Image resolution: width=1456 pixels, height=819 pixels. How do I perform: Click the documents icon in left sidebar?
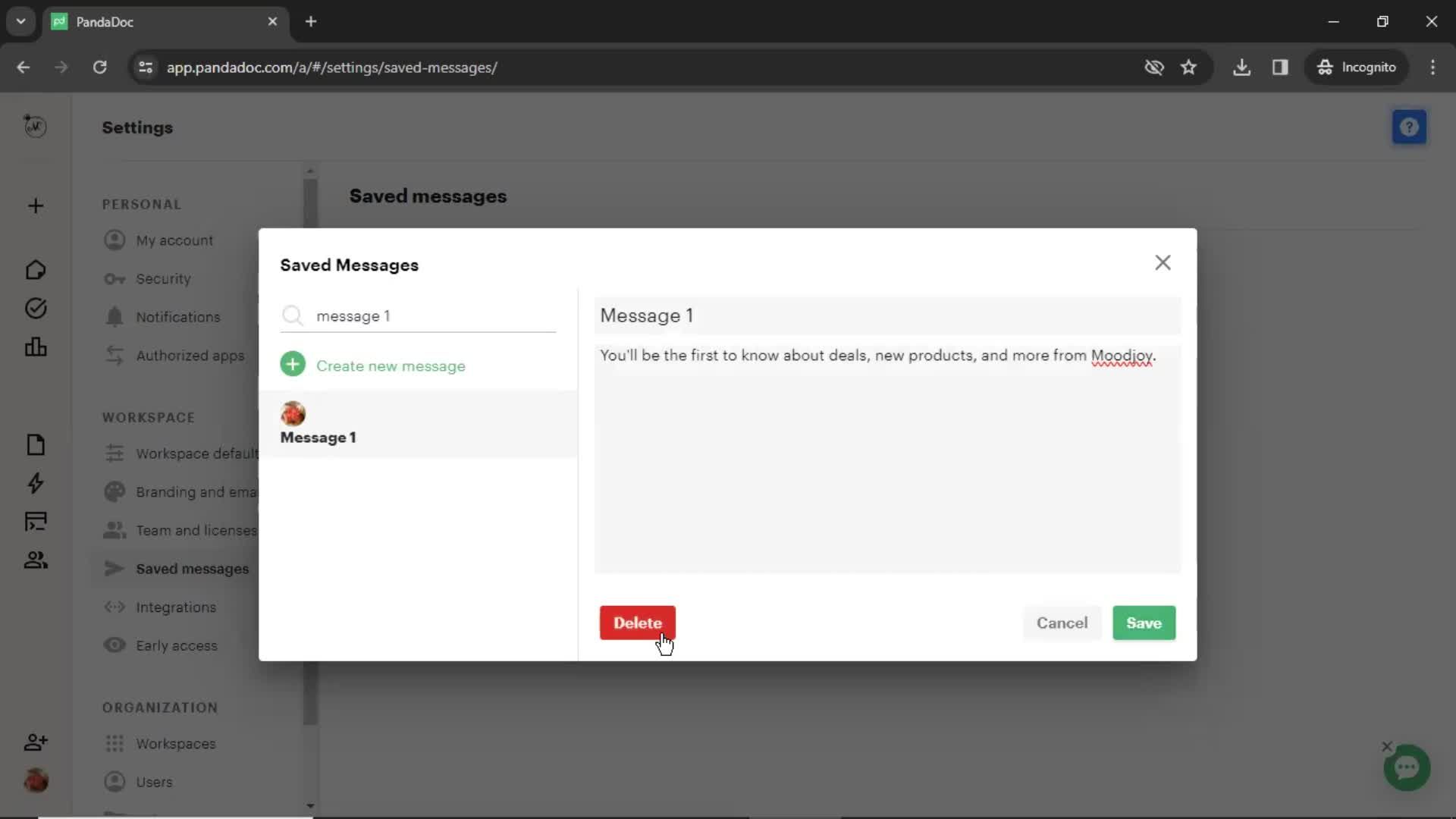coord(36,444)
